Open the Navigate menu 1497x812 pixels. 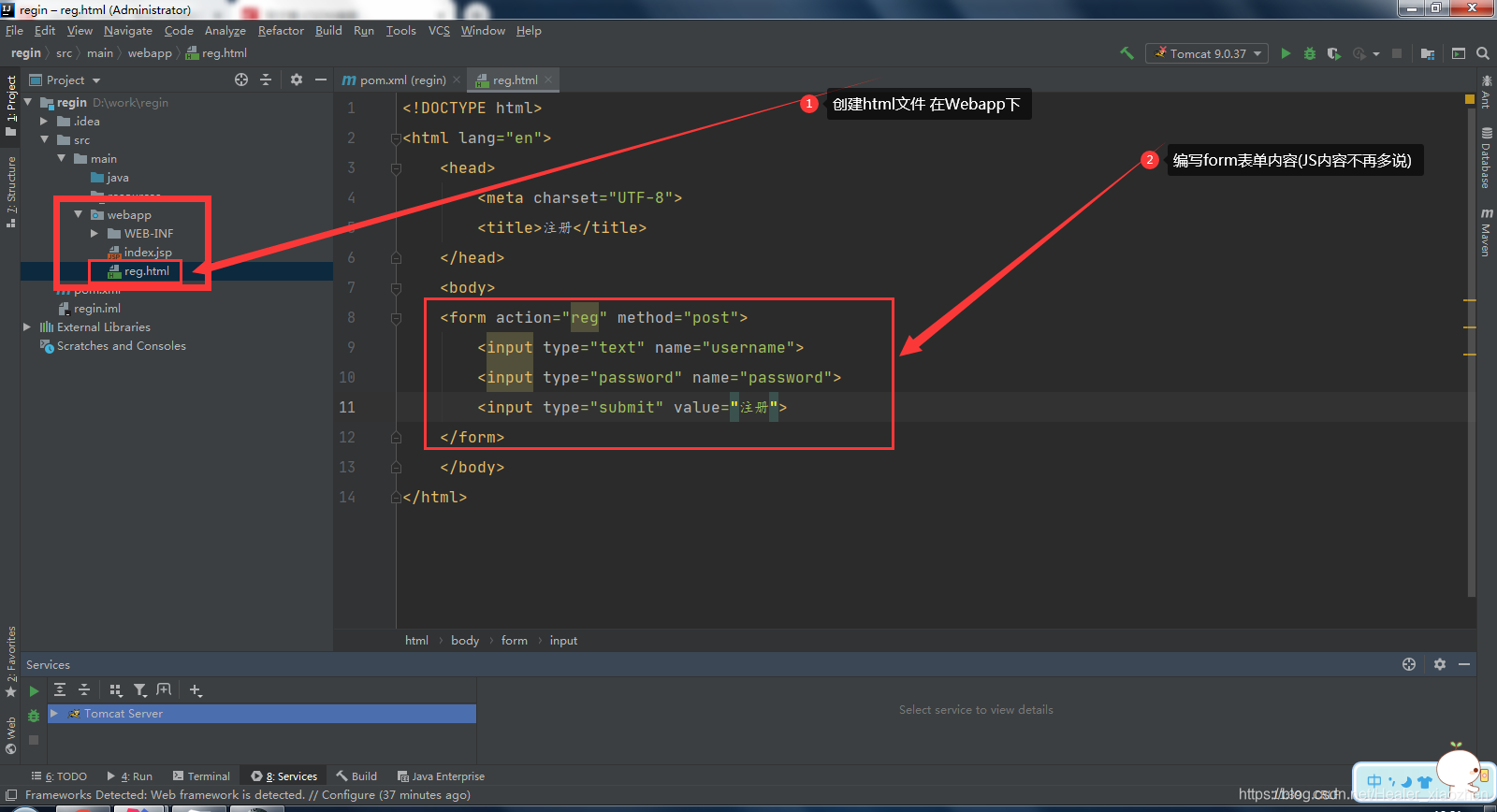(x=128, y=30)
